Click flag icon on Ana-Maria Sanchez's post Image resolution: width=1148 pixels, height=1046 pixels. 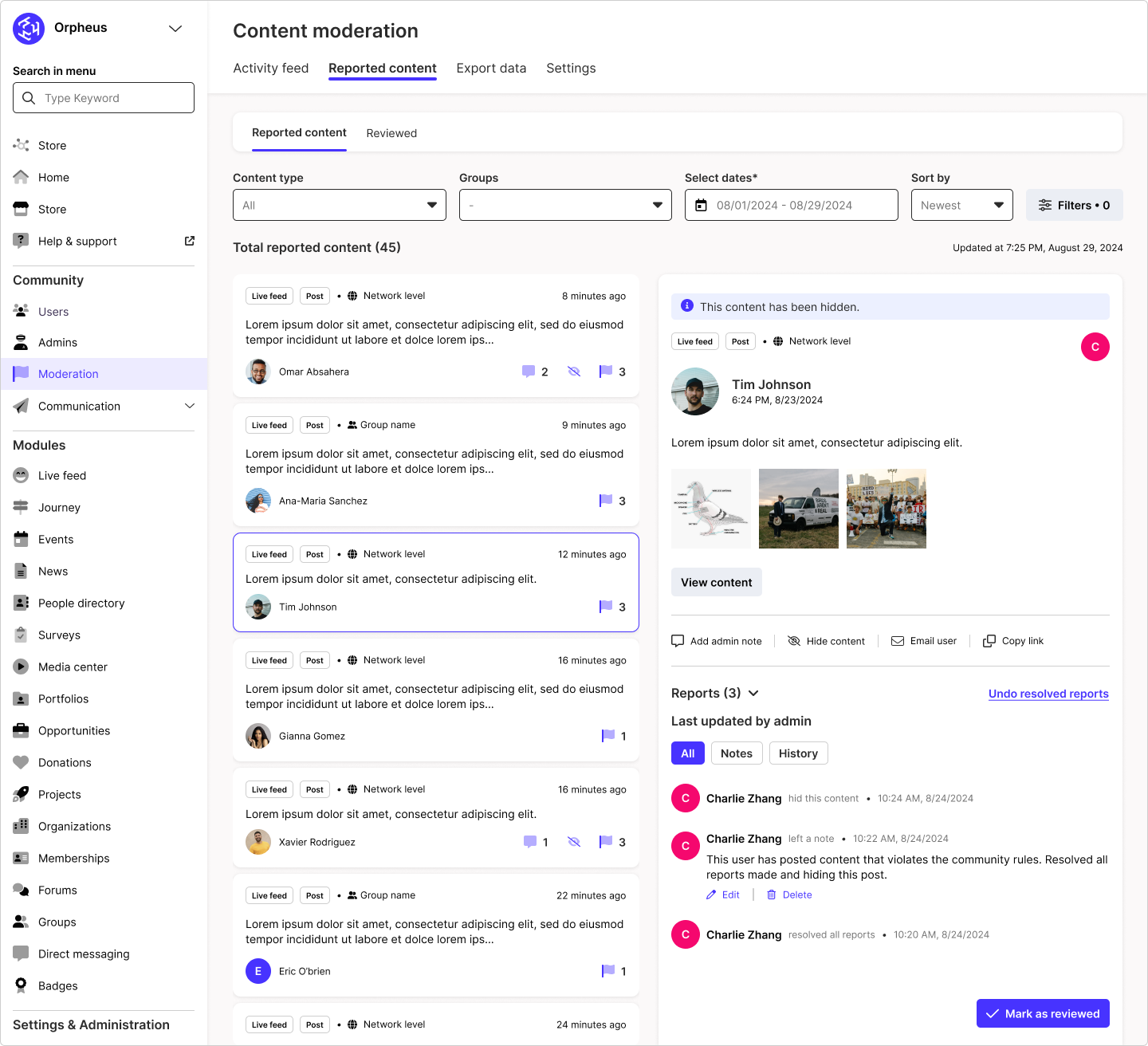click(x=606, y=501)
